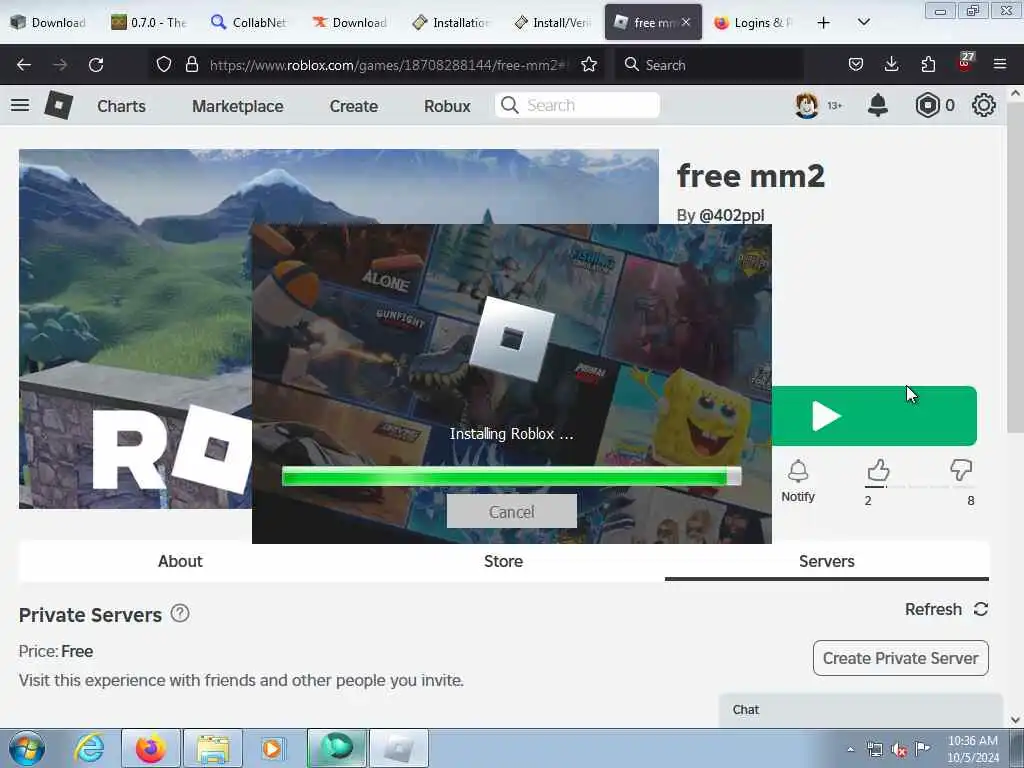Open the Private Servers help question icon
This screenshot has width=1024, height=768.
pyautogui.click(x=180, y=613)
